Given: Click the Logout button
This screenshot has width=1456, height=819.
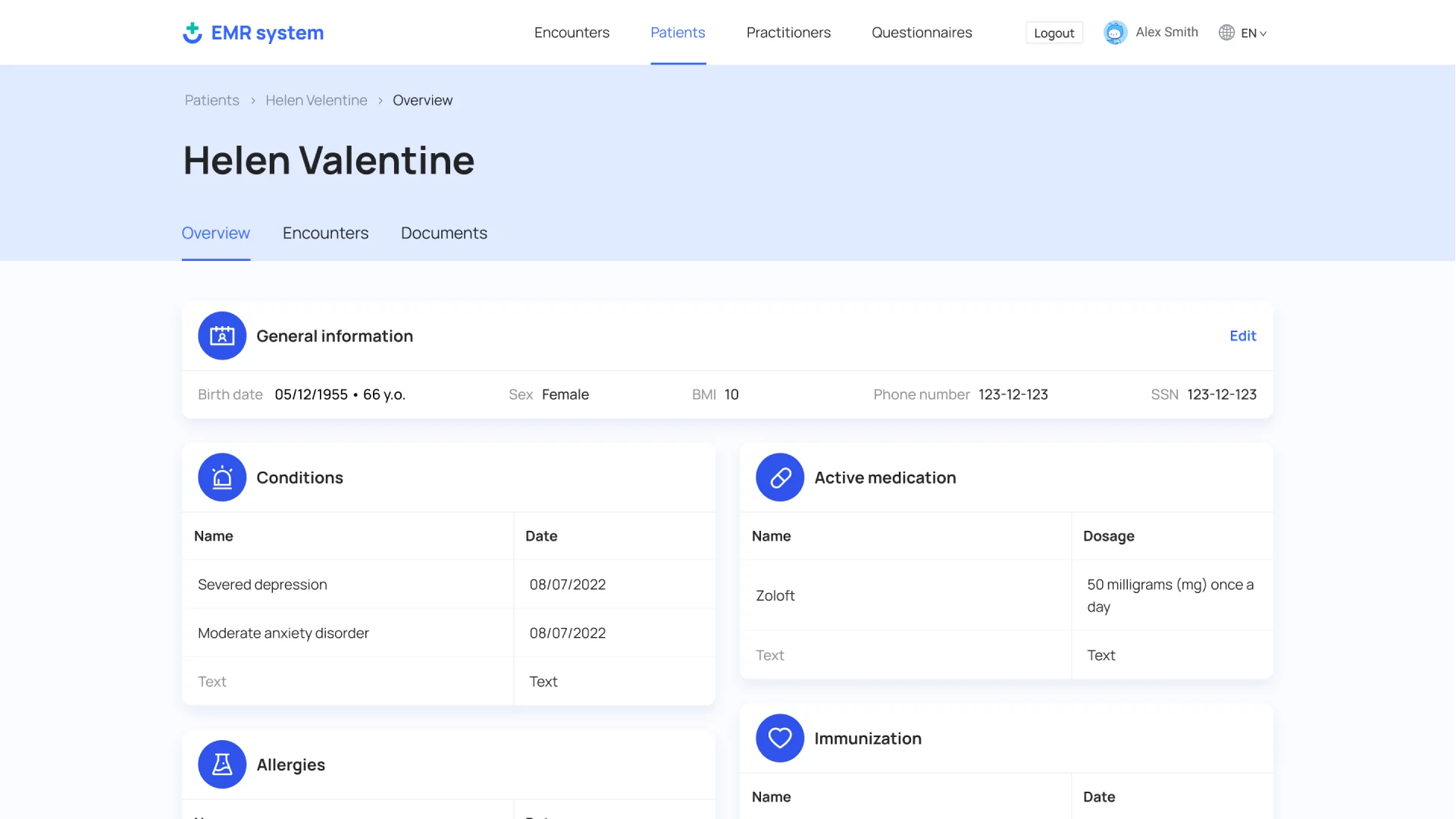Looking at the screenshot, I should 1054,33.
